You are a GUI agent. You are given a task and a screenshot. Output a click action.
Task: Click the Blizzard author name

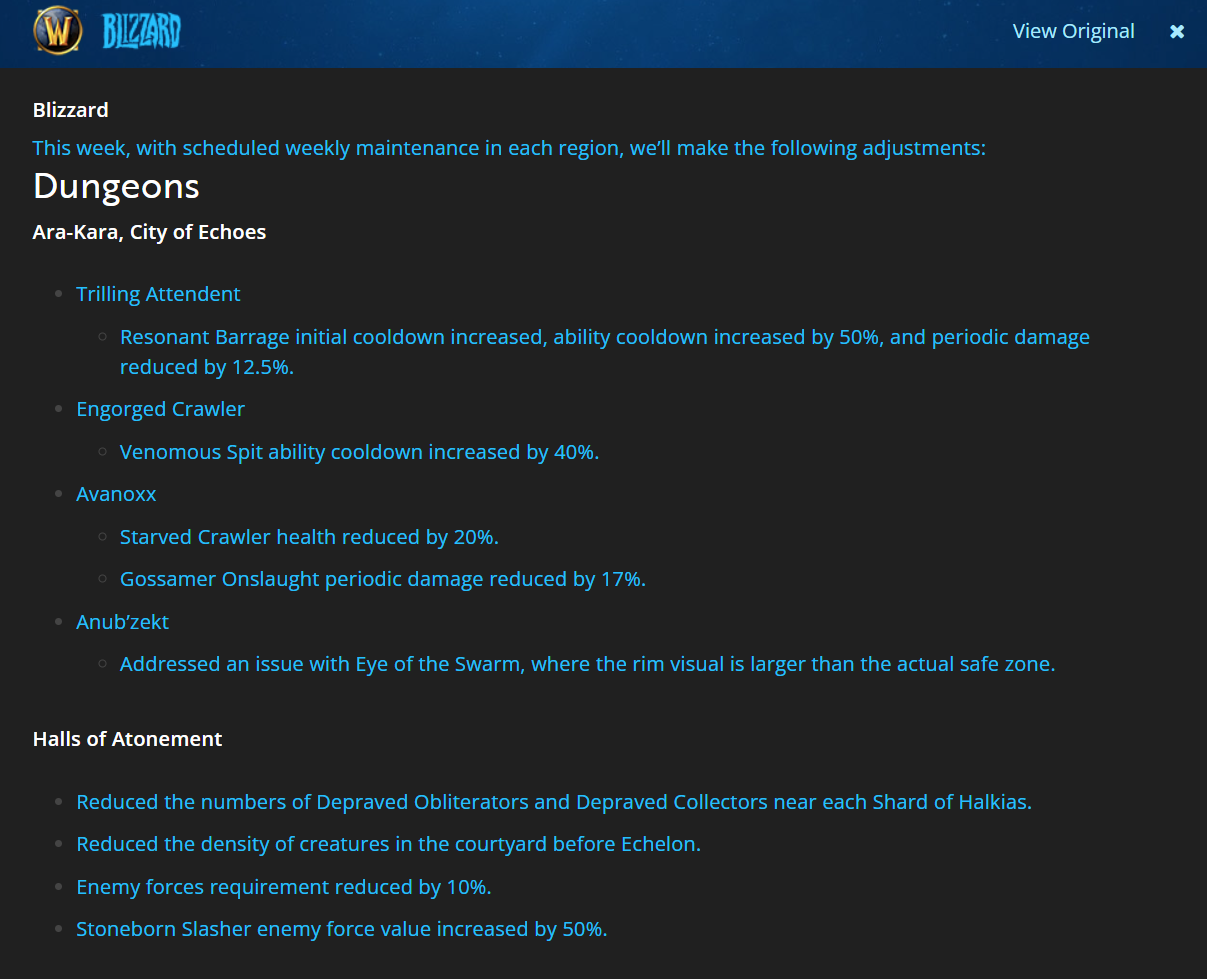pyautogui.click(x=70, y=110)
